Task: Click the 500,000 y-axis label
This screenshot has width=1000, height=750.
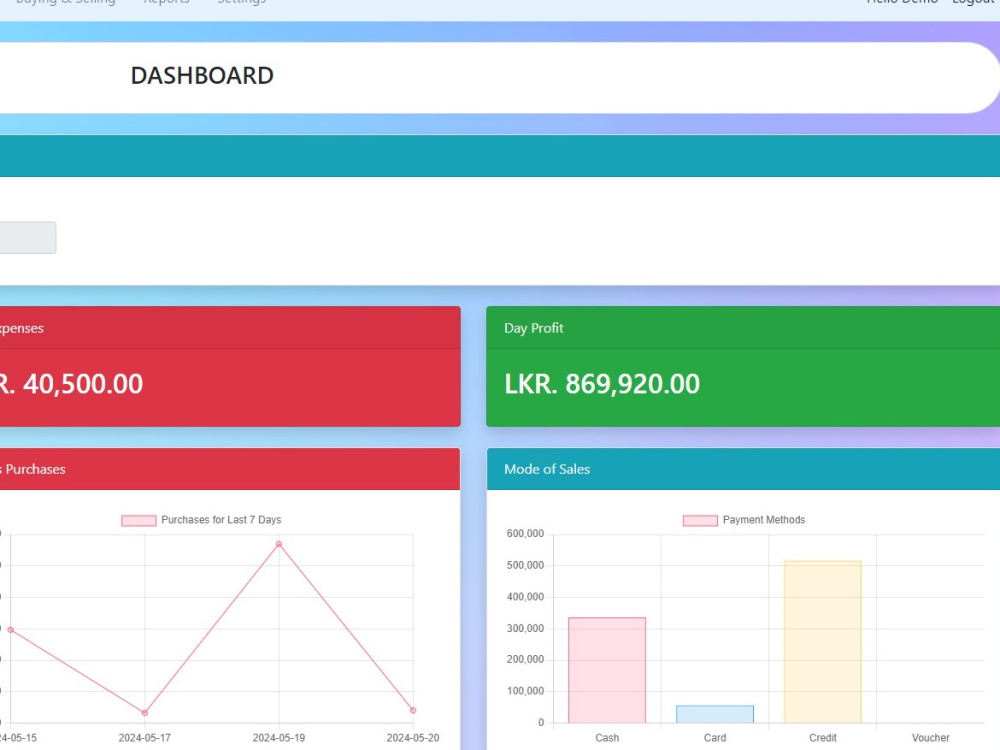Action: pyautogui.click(x=526, y=565)
